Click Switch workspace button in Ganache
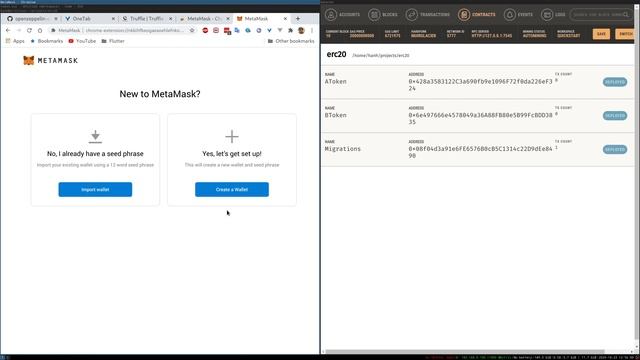This screenshot has width=640, height=360. tap(626, 34)
